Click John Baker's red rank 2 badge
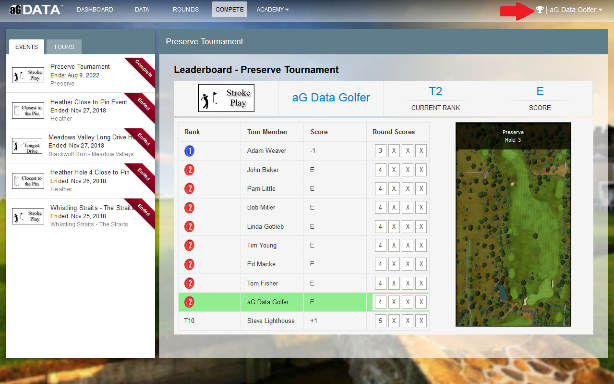Image resolution: width=614 pixels, height=384 pixels. (x=189, y=169)
